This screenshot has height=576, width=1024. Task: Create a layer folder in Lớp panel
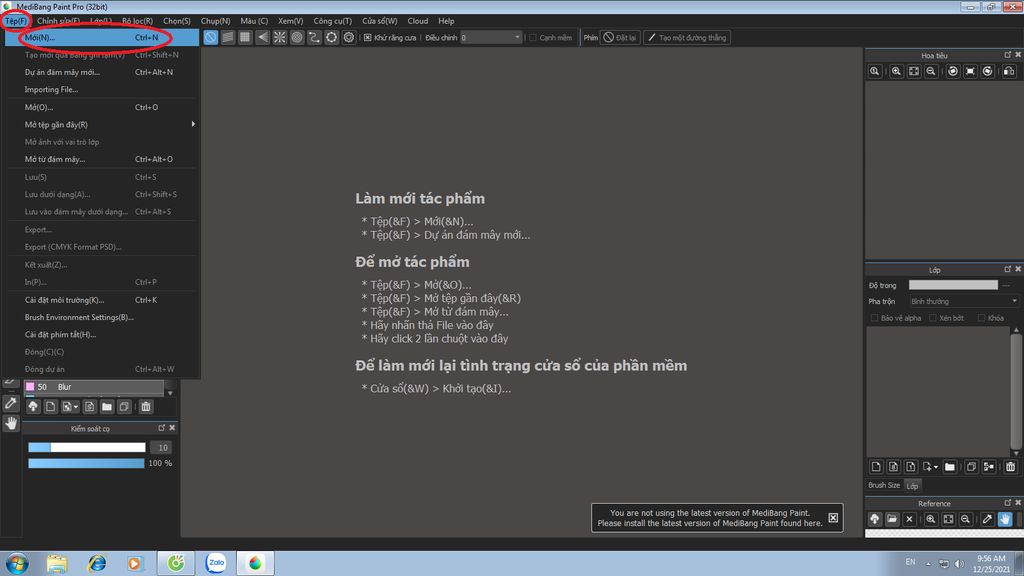coord(950,466)
